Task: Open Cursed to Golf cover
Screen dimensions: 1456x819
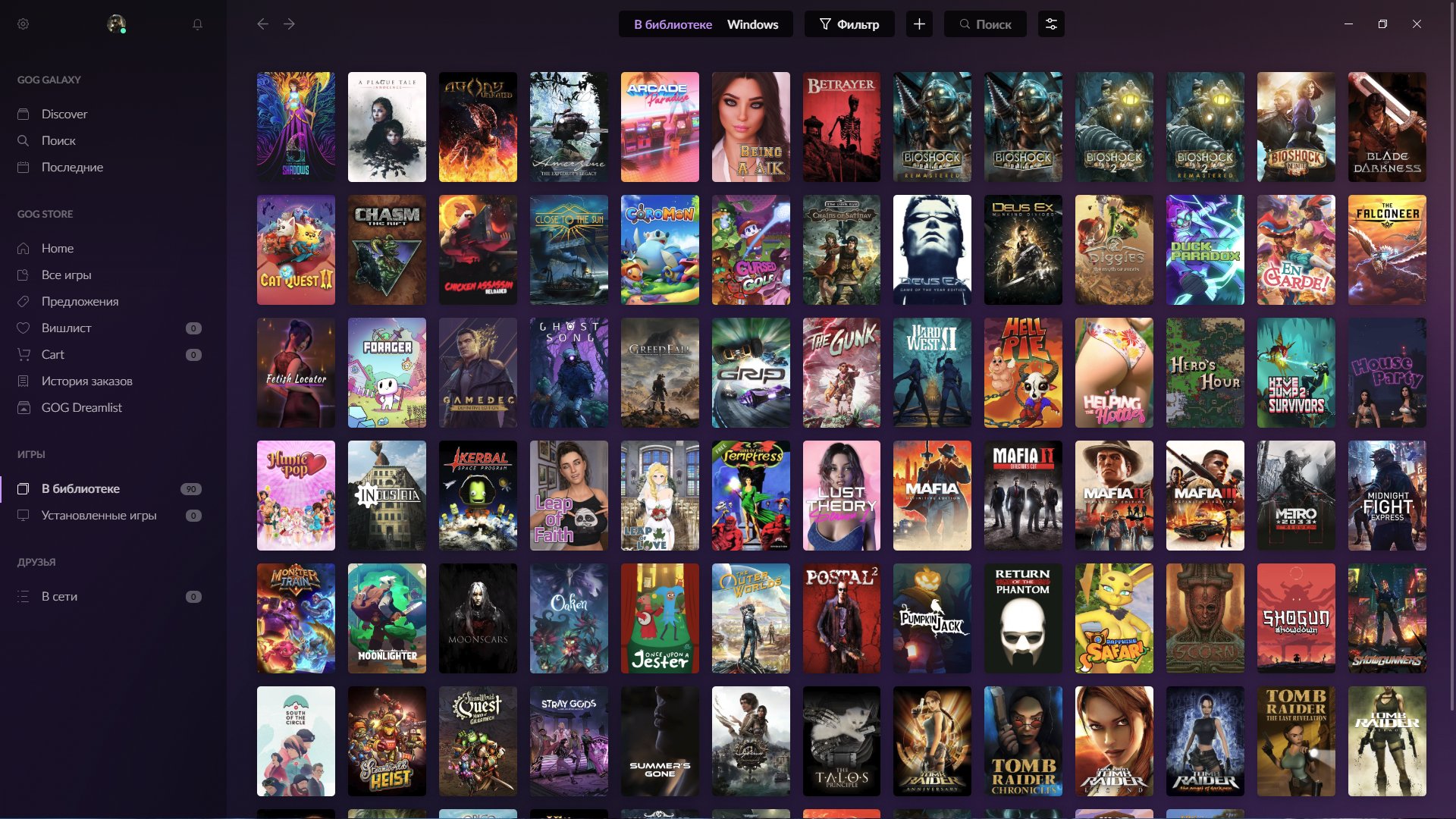Action: (x=751, y=249)
